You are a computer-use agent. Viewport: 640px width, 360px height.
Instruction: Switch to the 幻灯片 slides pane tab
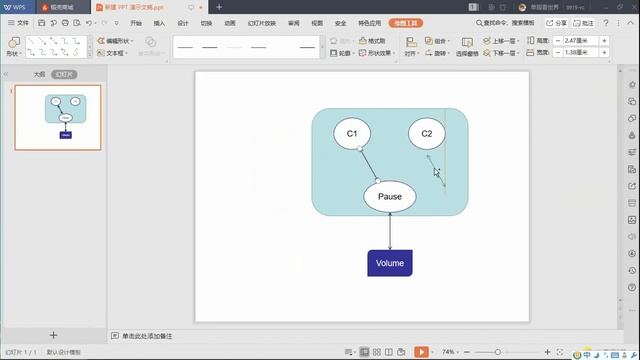(x=64, y=74)
